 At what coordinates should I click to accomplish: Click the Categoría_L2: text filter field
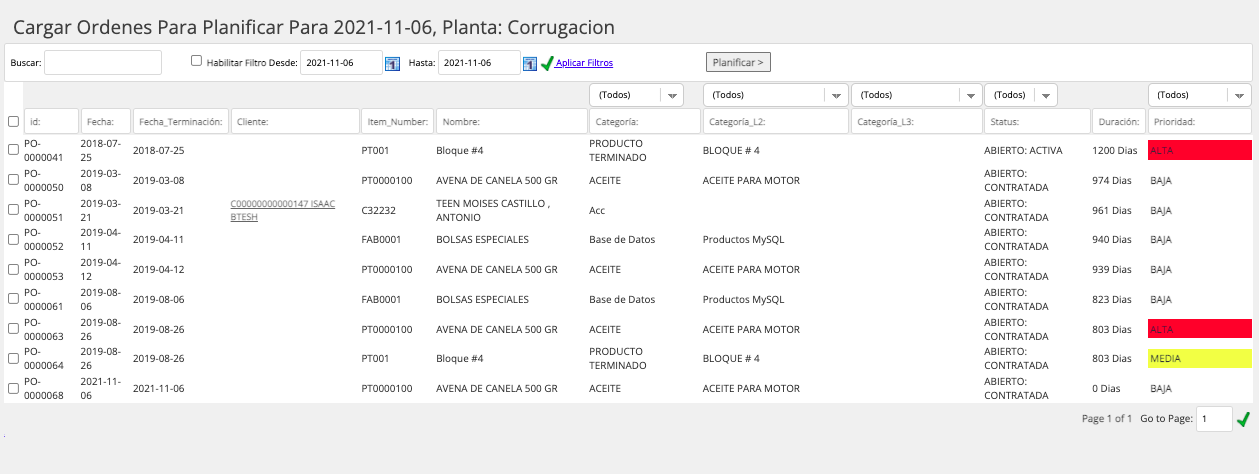pos(775,121)
